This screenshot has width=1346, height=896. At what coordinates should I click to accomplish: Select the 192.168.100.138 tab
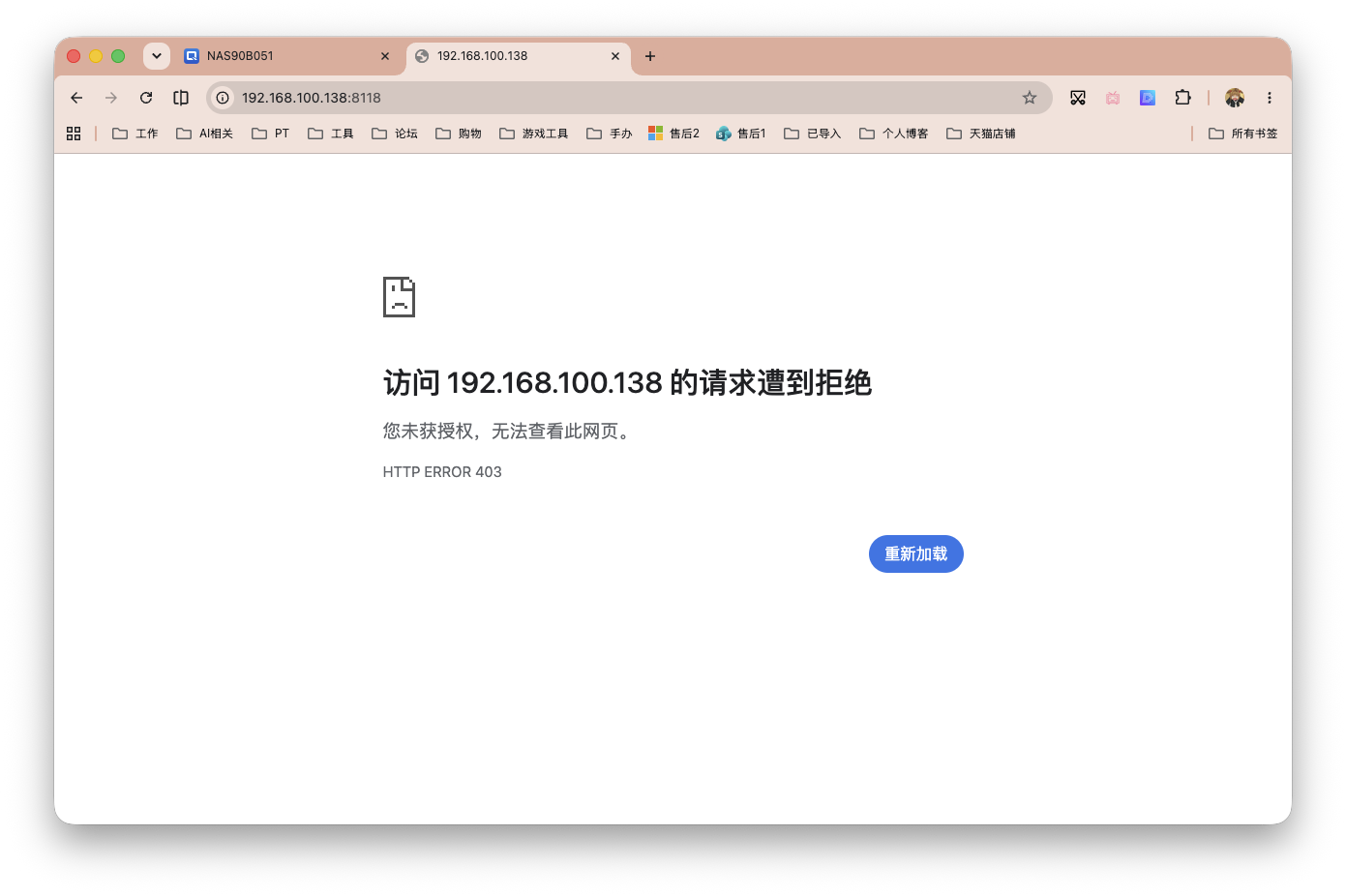(519, 56)
